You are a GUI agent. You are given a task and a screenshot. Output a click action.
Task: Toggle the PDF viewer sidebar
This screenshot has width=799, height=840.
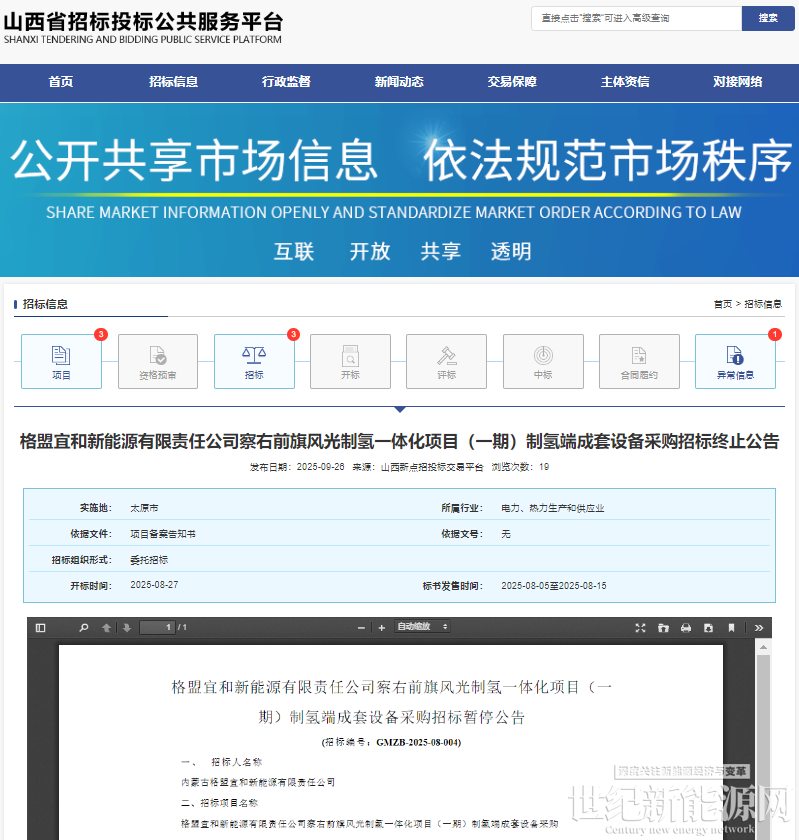tap(41, 628)
